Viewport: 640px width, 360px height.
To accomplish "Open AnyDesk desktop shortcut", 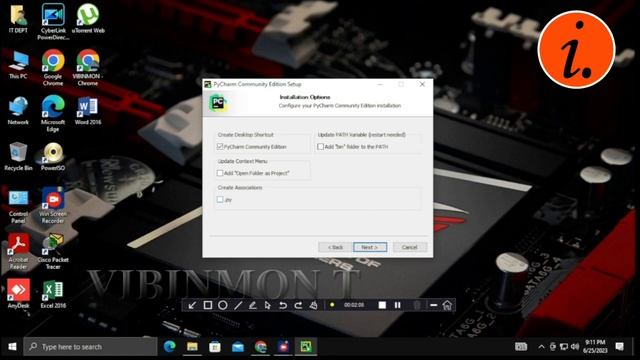I will click(18, 294).
